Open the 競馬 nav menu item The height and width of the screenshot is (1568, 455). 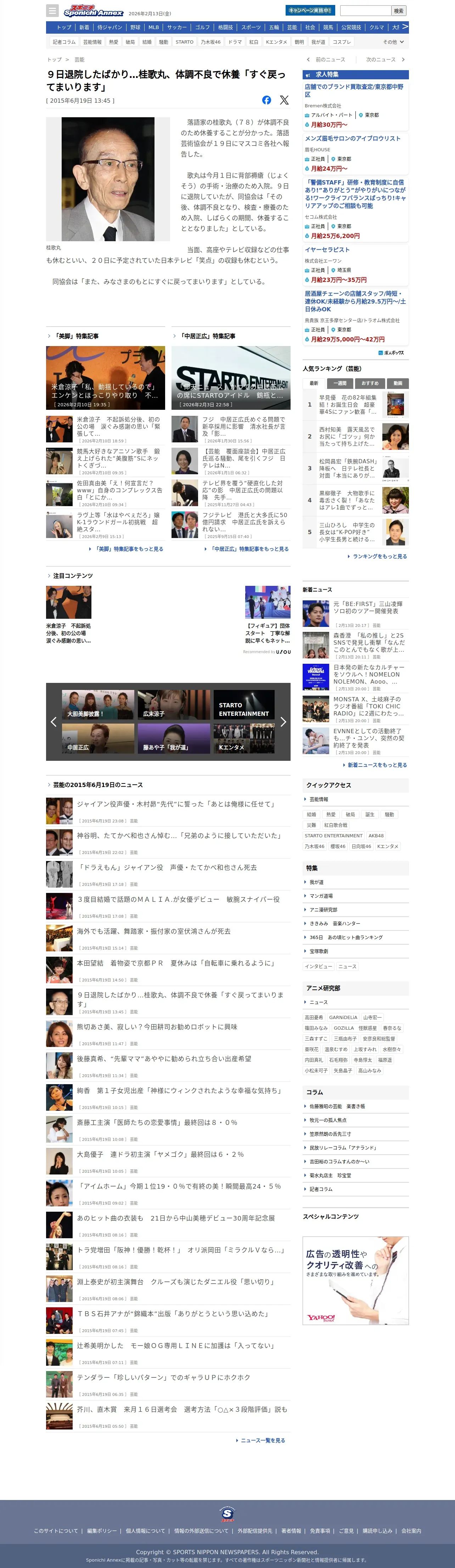pyautogui.click(x=328, y=27)
